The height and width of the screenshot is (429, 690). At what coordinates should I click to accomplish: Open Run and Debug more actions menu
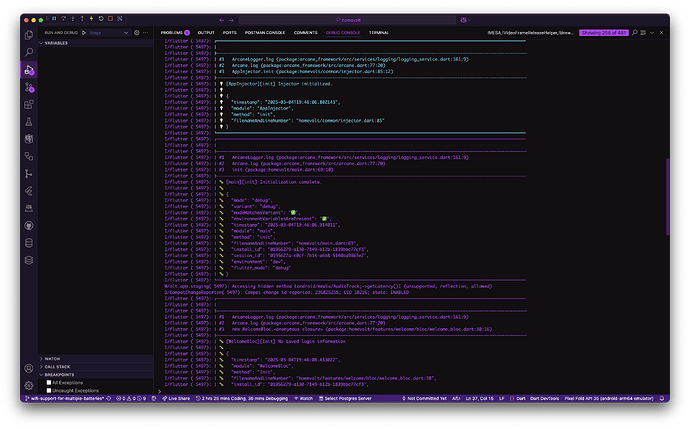click(x=146, y=33)
